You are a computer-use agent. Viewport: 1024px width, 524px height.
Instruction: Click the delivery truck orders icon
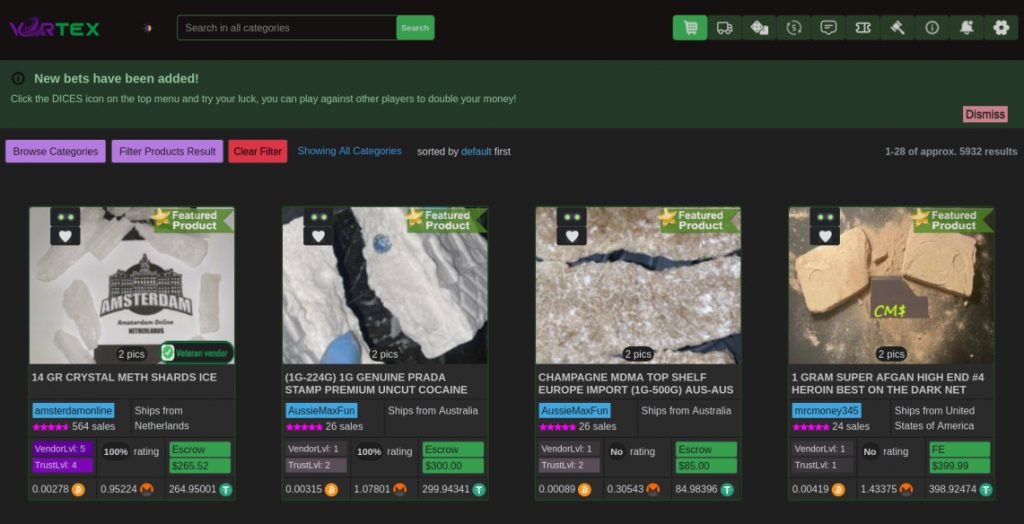[724, 28]
